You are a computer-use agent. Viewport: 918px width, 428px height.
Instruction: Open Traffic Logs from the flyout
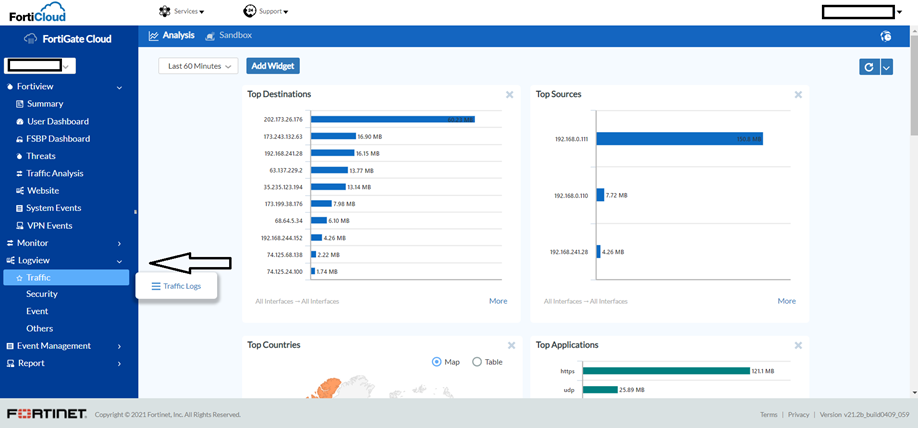tap(176, 286)
